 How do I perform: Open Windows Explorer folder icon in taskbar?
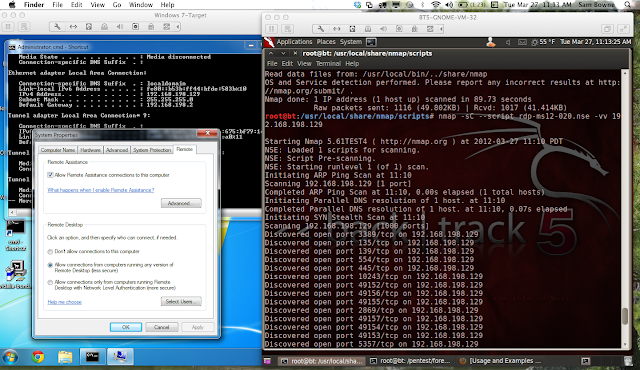tap(65, 357)
